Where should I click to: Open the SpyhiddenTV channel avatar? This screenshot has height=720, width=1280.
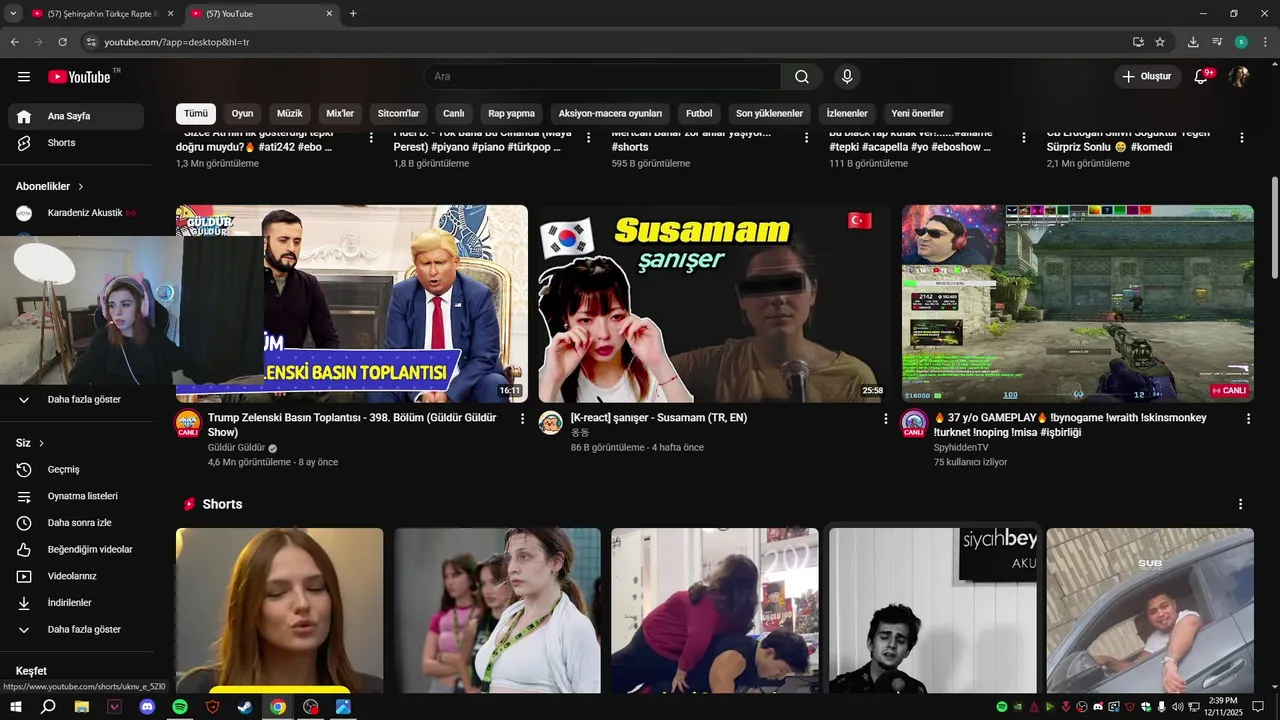tap(914, 423)
